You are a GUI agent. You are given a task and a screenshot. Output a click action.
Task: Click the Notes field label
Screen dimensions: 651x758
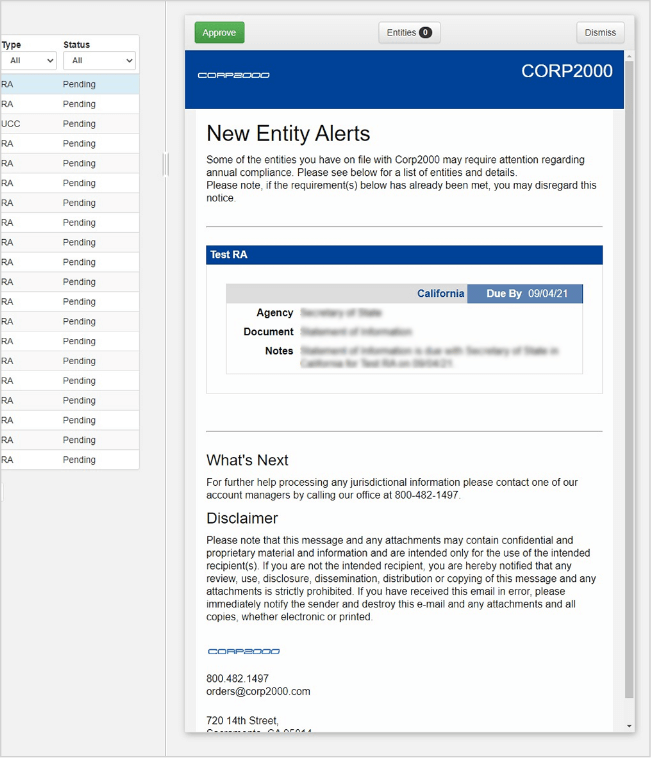pyautogui.click(x=279, y=351)
